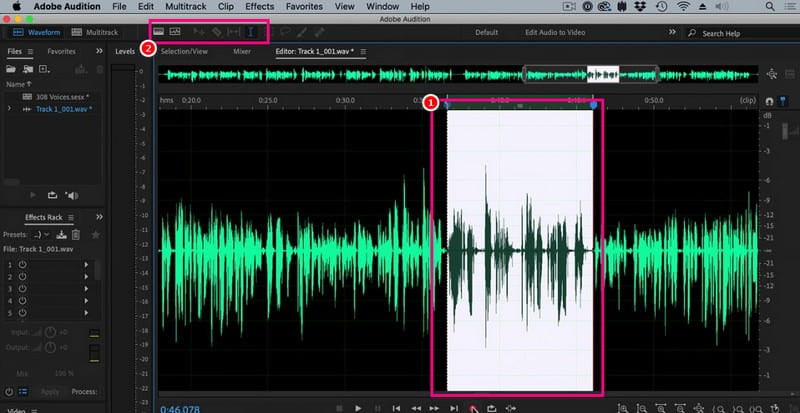Toggle power for effect slot 4
Image resolution: width=800 pixels, height=413 pixels.
[x=22, y=301]
